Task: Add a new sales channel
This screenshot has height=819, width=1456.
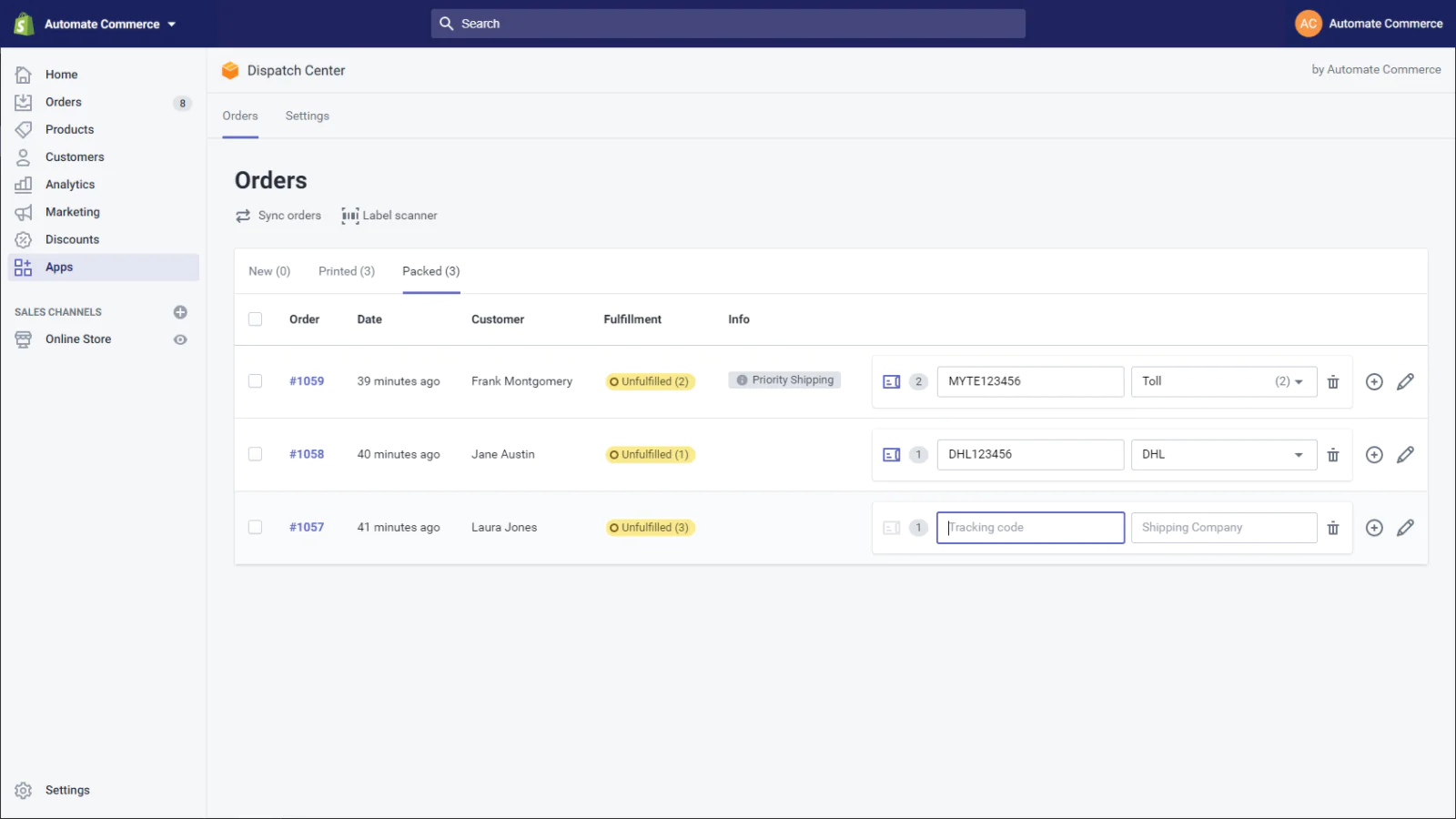Action: coord(180,312)
